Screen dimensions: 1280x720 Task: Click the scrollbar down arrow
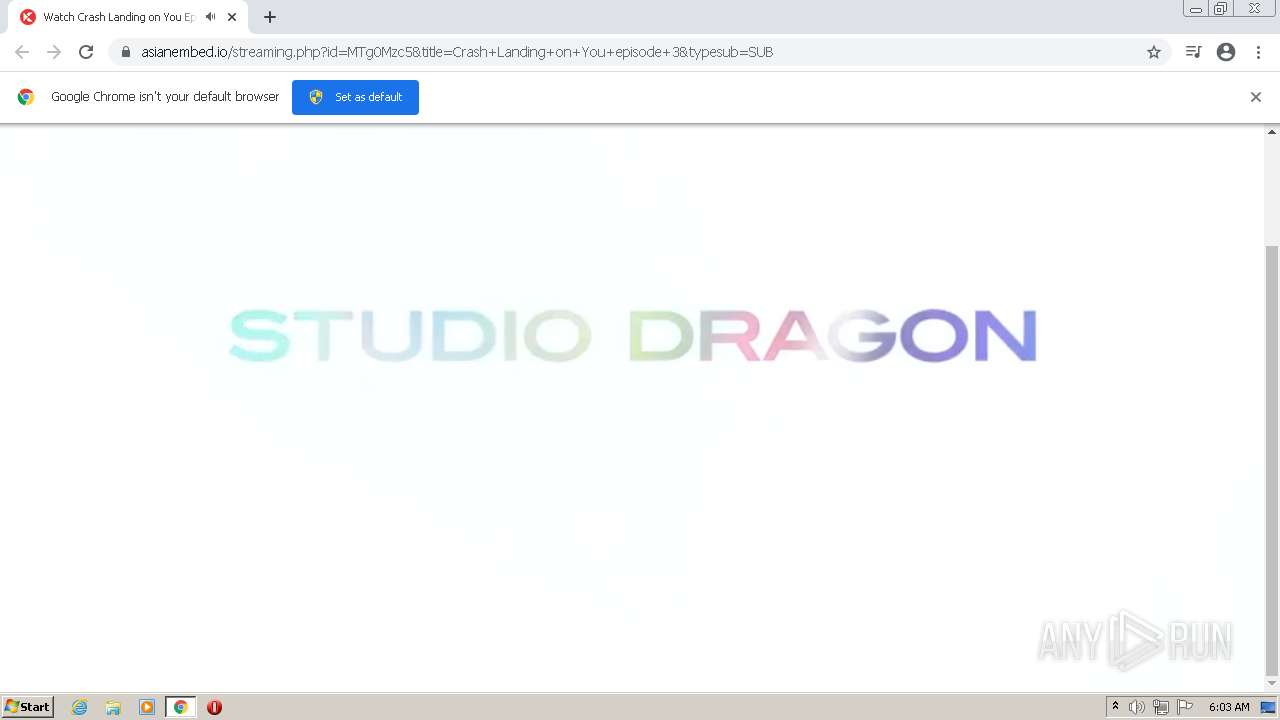coord(1272,684)
